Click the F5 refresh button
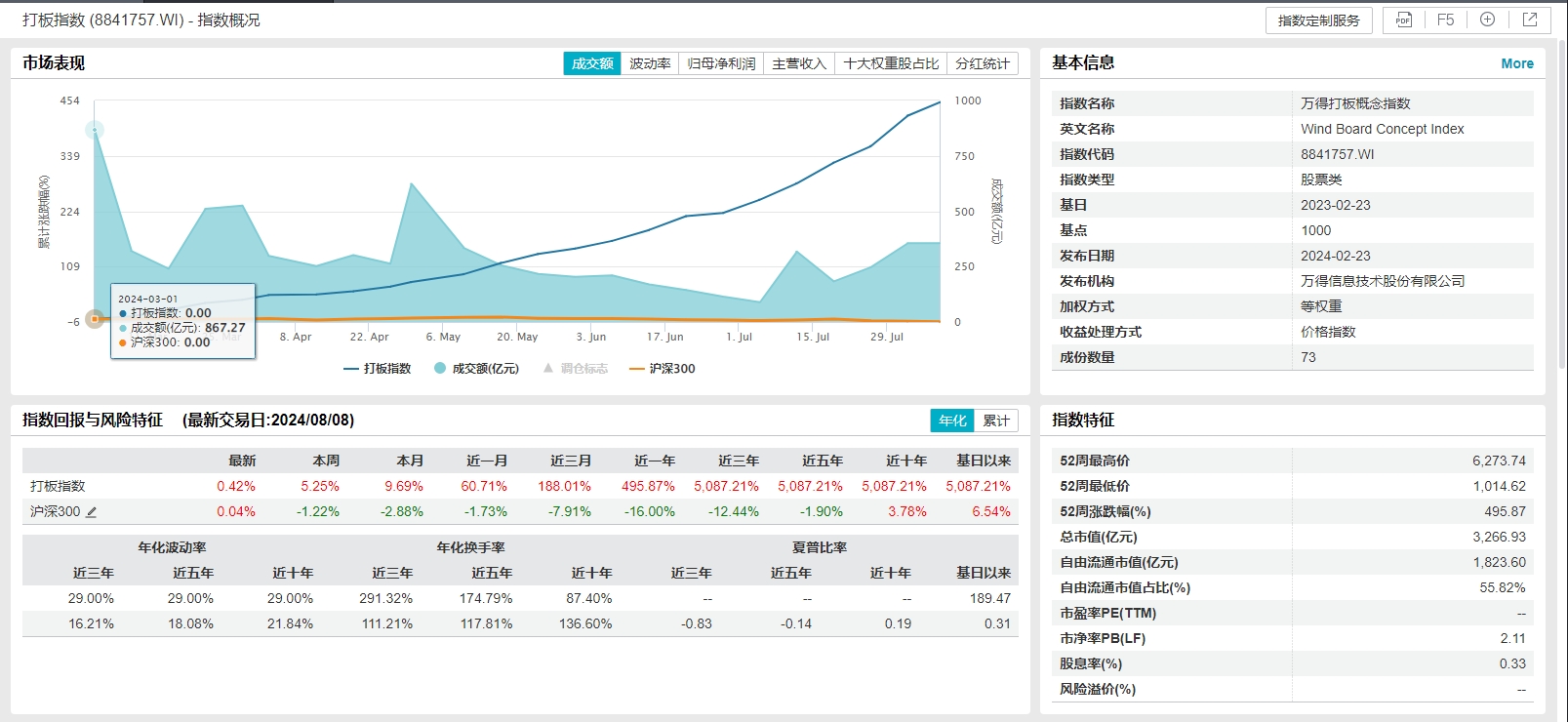 click(x=1445, y=20)
